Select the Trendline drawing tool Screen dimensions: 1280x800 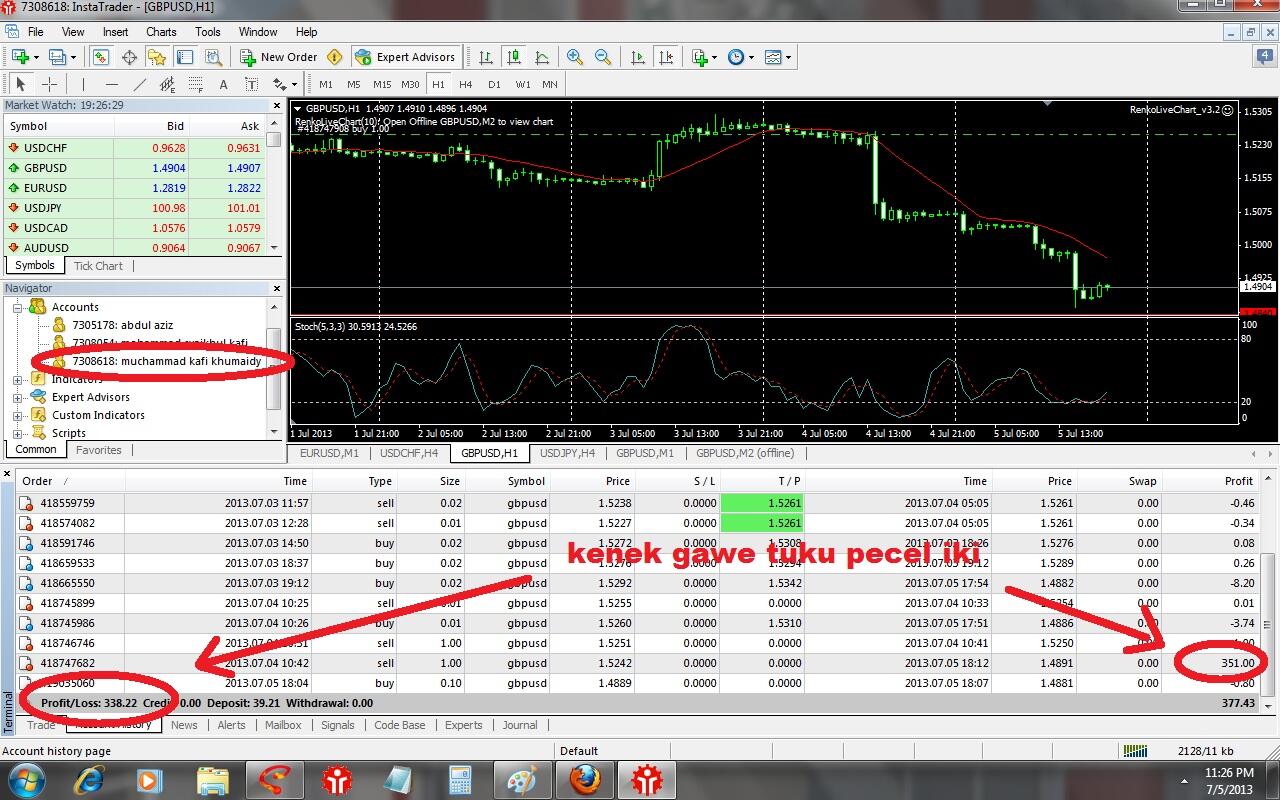pos(139,84)
